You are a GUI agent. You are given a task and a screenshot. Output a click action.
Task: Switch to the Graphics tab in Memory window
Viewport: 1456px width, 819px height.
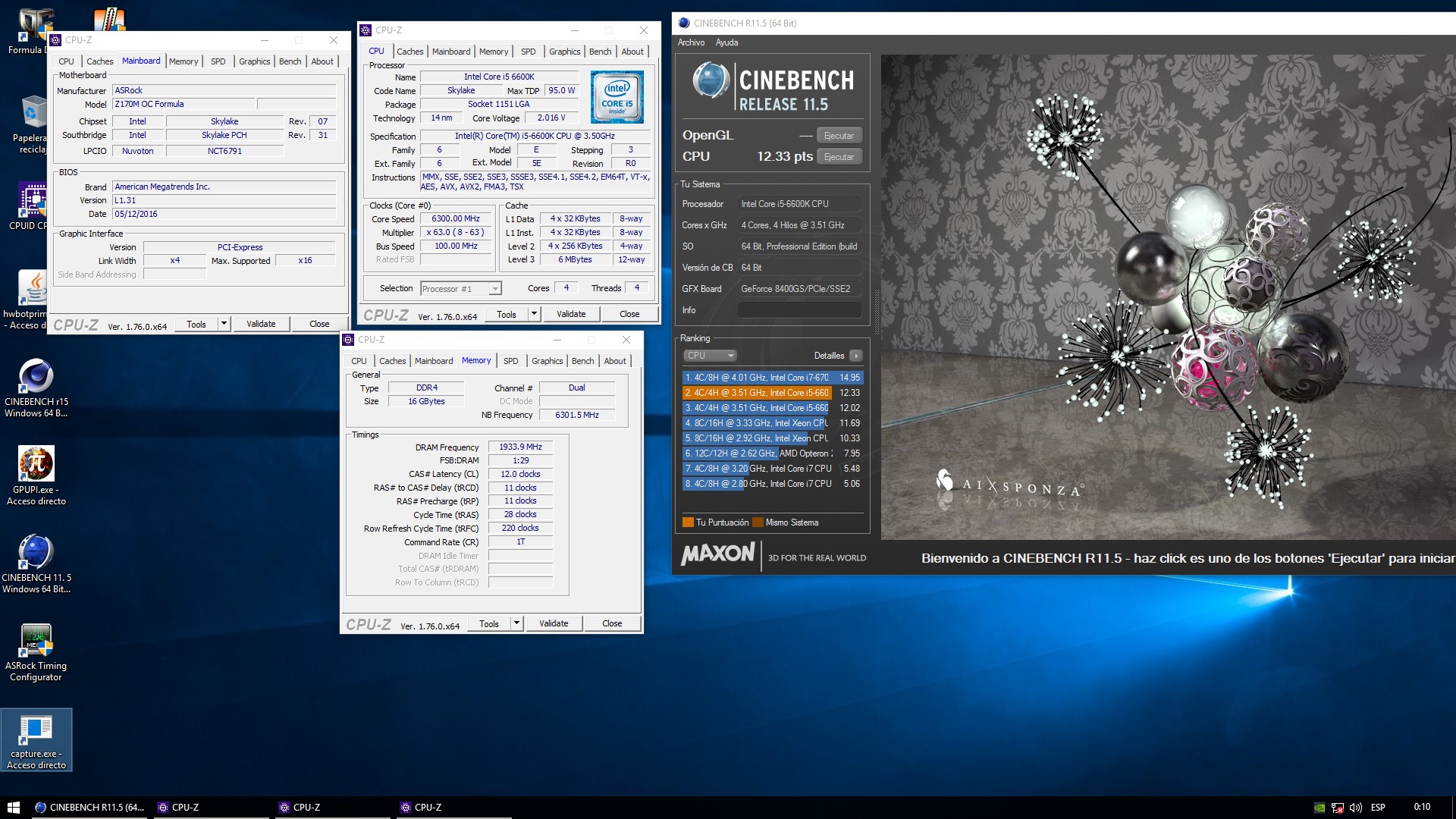[547, 361]
